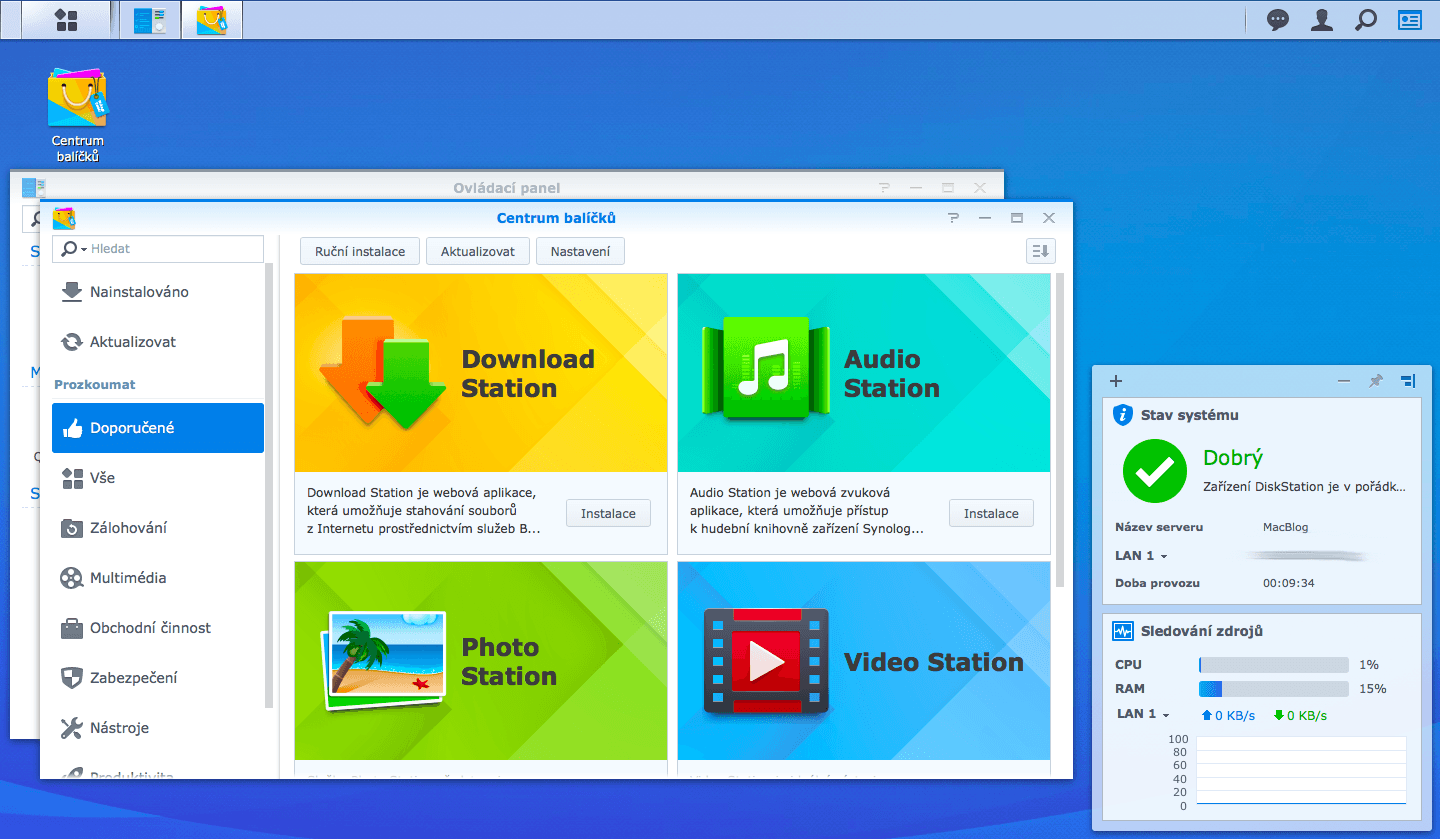Click Ruční instalace button
Viewport: 1440px width, 839px height.
[360, 251]
